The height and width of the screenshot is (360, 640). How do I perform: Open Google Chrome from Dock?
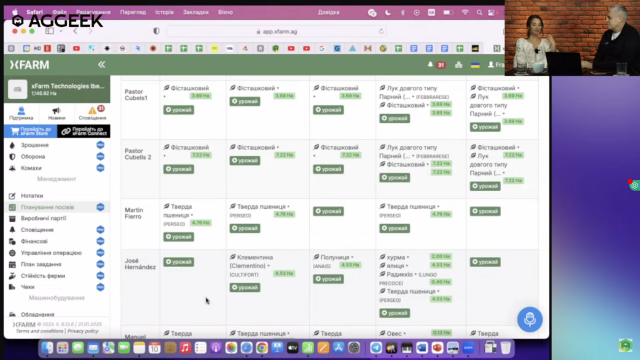pos(262,348)
